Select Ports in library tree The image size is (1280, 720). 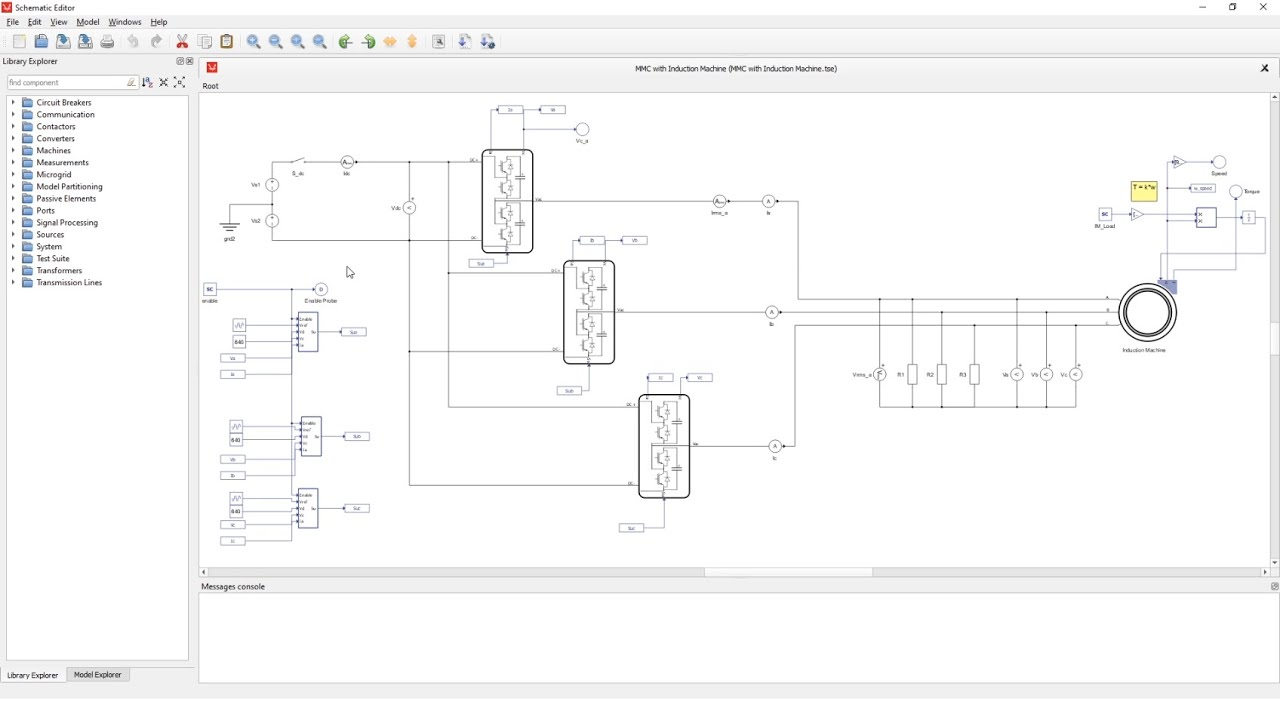(x=46, y=211)
